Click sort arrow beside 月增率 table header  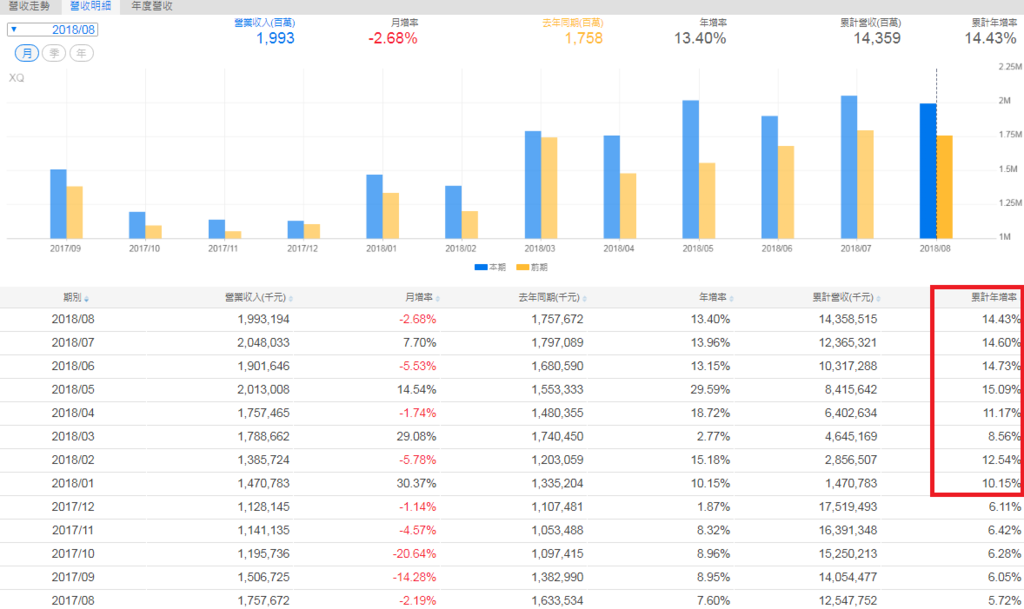[x=438, y=299]
